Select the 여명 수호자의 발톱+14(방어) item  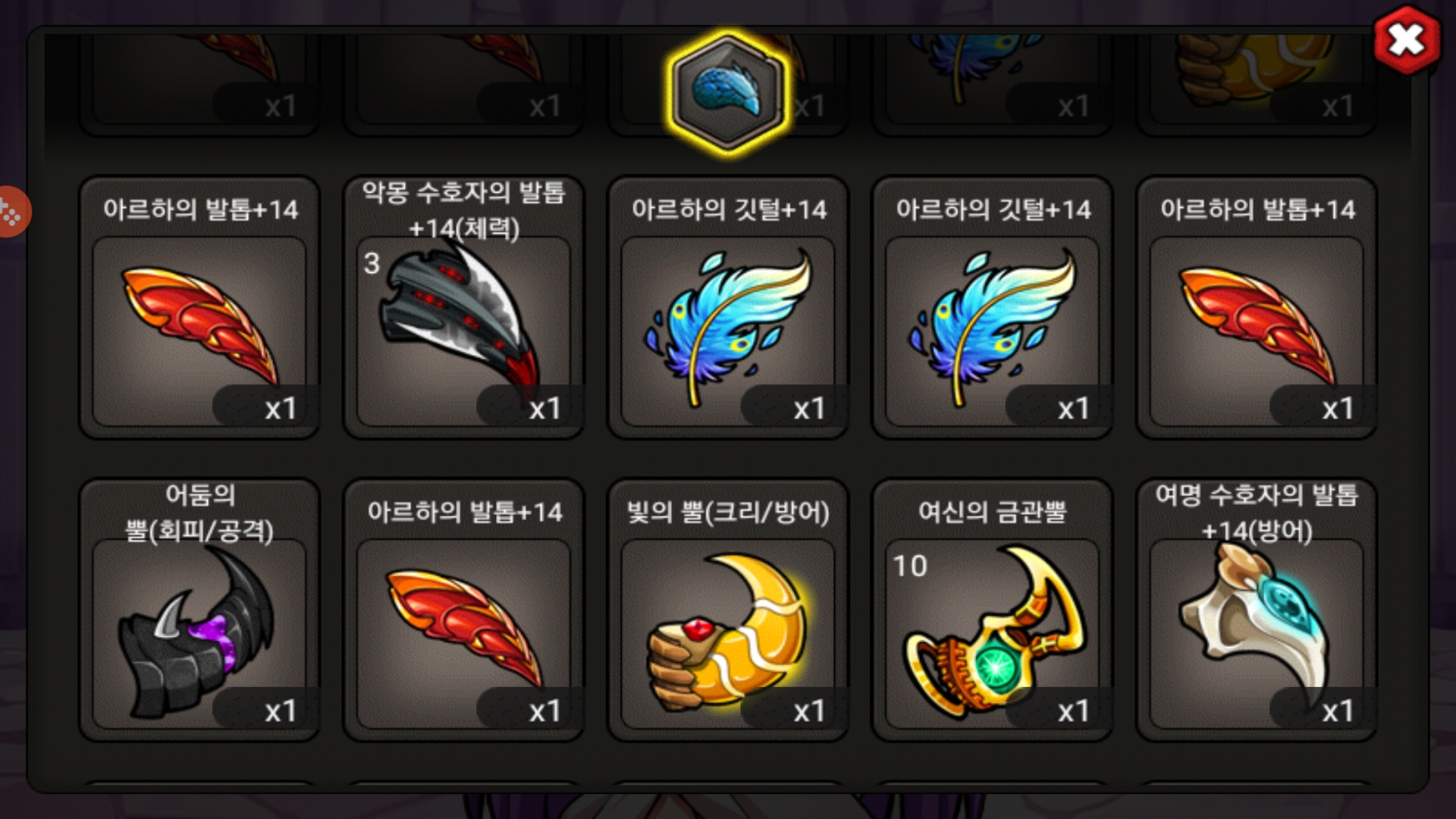[1257, 610]
